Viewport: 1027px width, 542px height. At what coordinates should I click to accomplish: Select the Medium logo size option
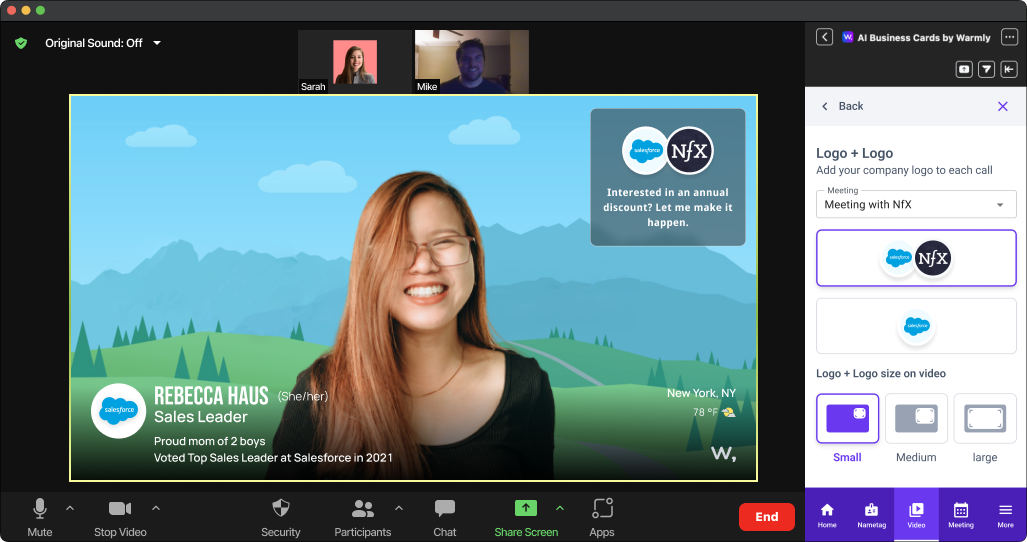pyautogui.click(x=916, y=419)
